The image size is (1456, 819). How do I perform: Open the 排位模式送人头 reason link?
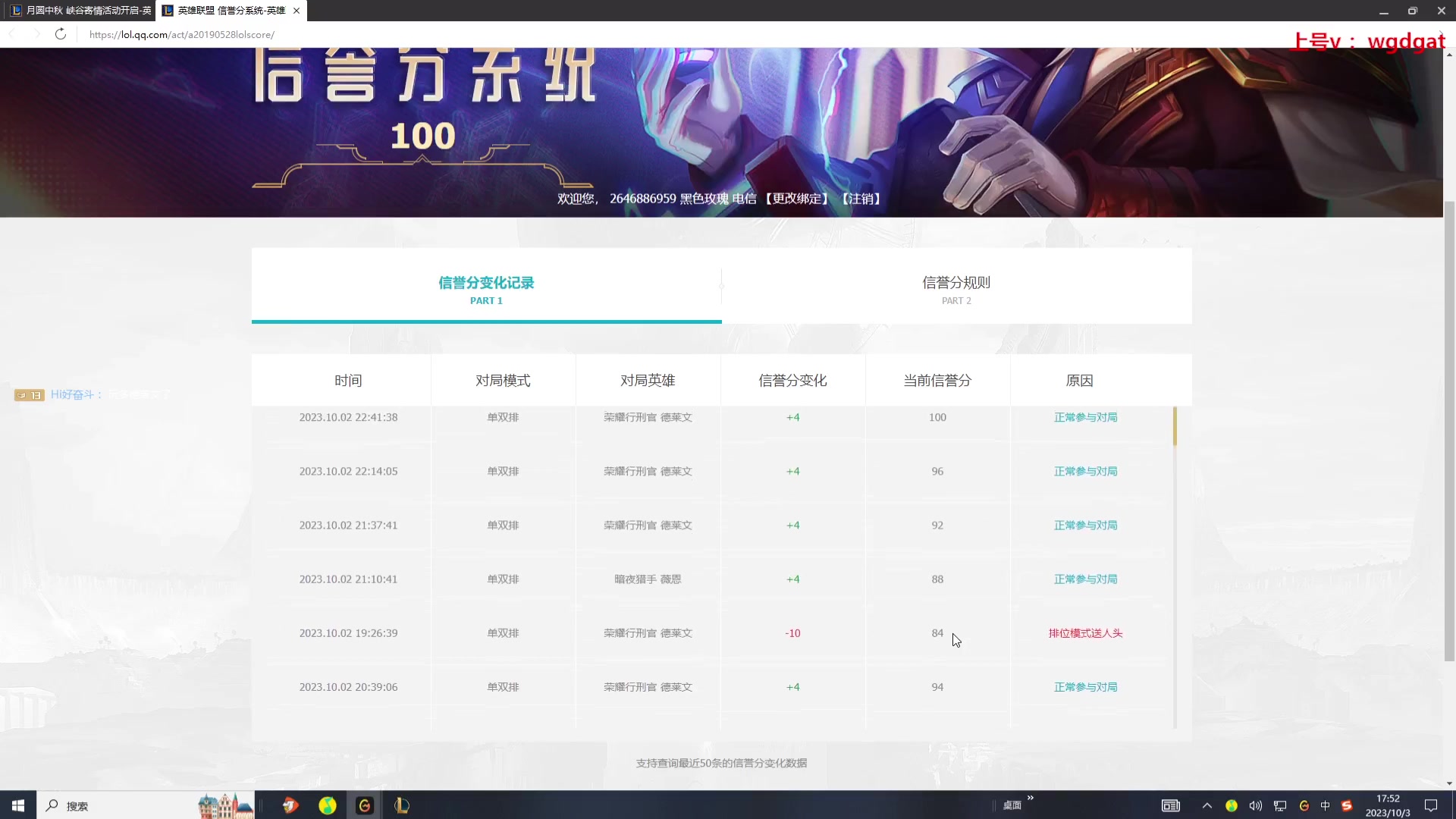(1086, 632)
